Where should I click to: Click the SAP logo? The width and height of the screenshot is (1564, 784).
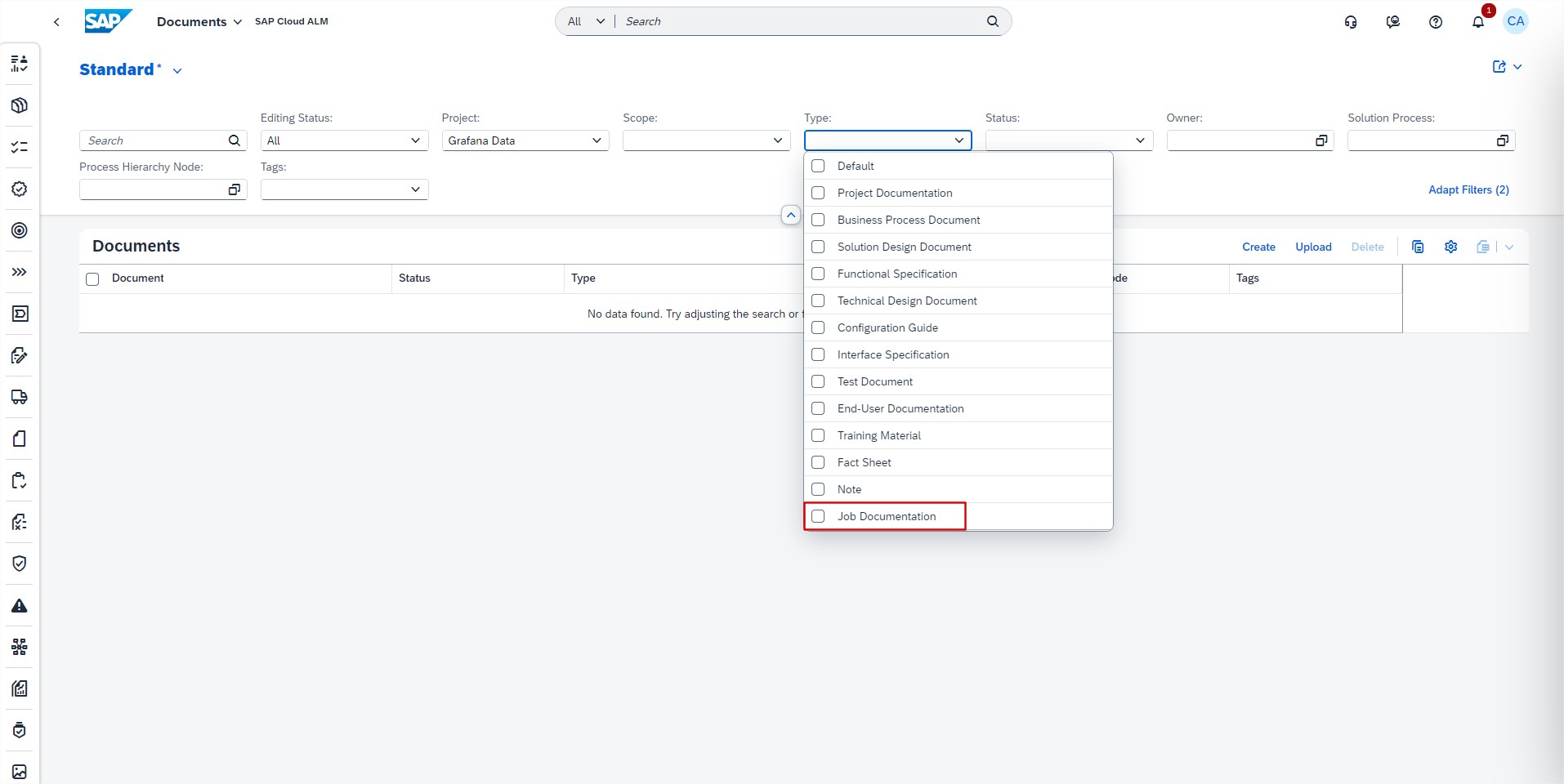[107, 21]
